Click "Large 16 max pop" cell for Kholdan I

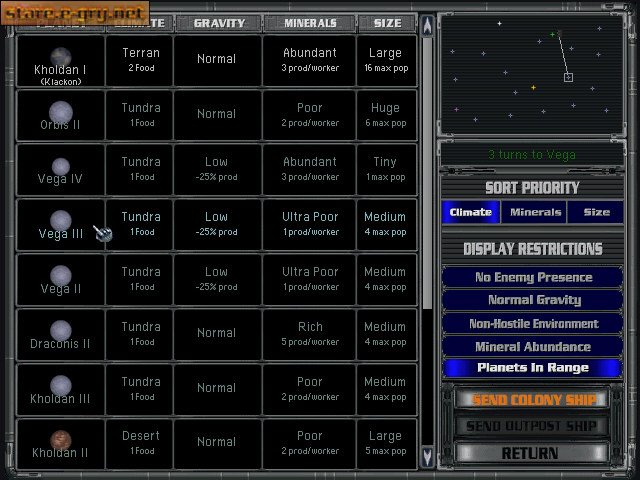click(386, 60)
